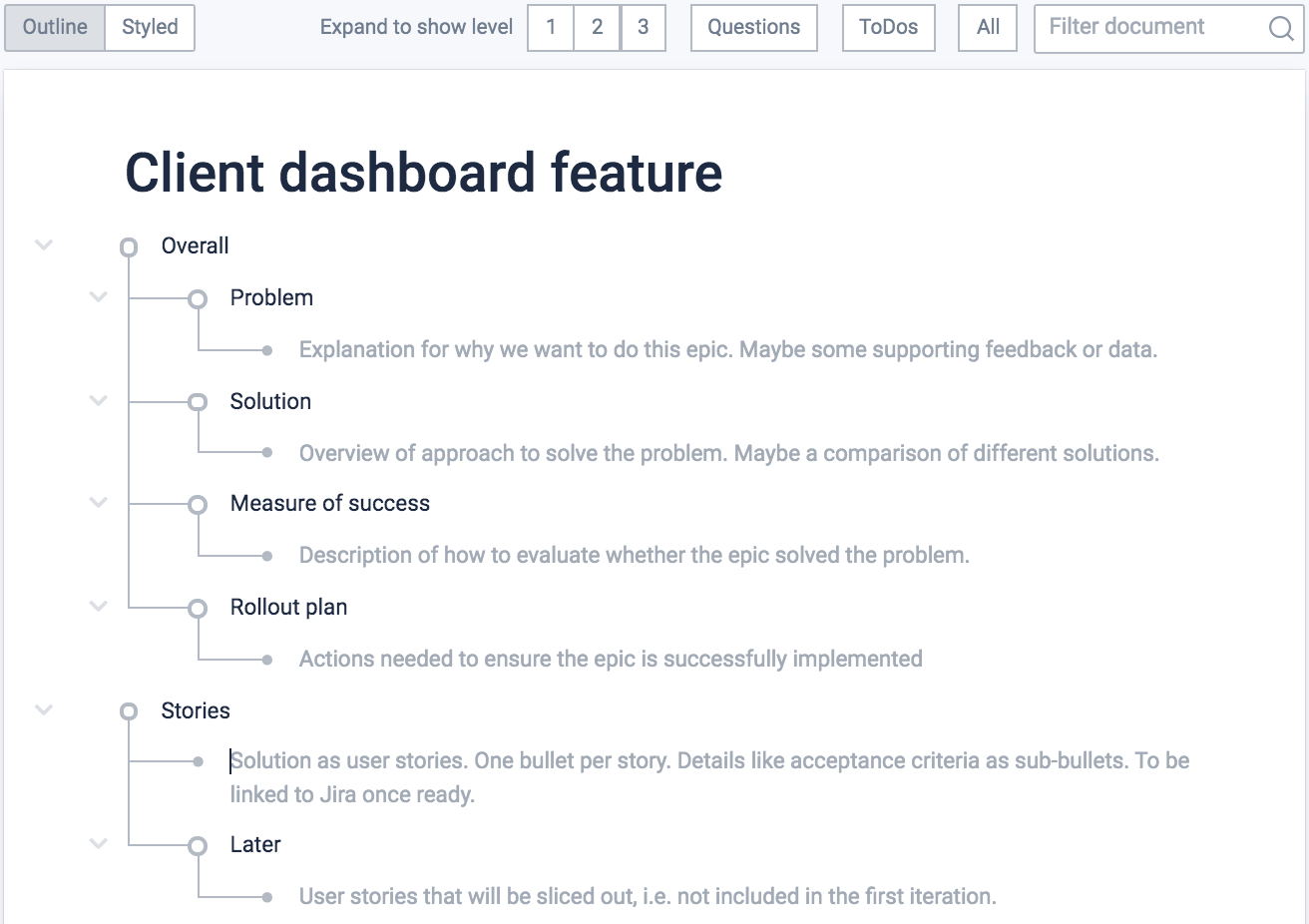This screenshot has height=924, width=1309.
Task: Click the Rollout plan bullet
Action: click(198, 609)
